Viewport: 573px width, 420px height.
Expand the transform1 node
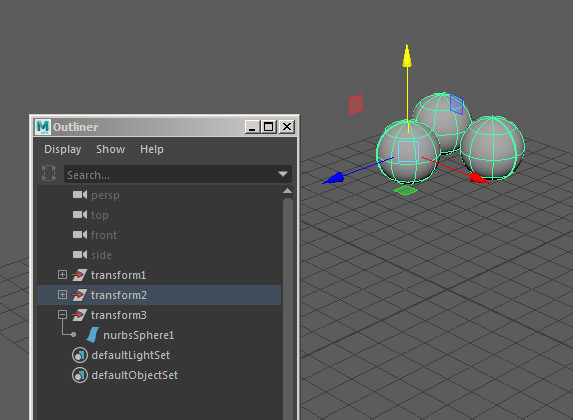point(62,275)
